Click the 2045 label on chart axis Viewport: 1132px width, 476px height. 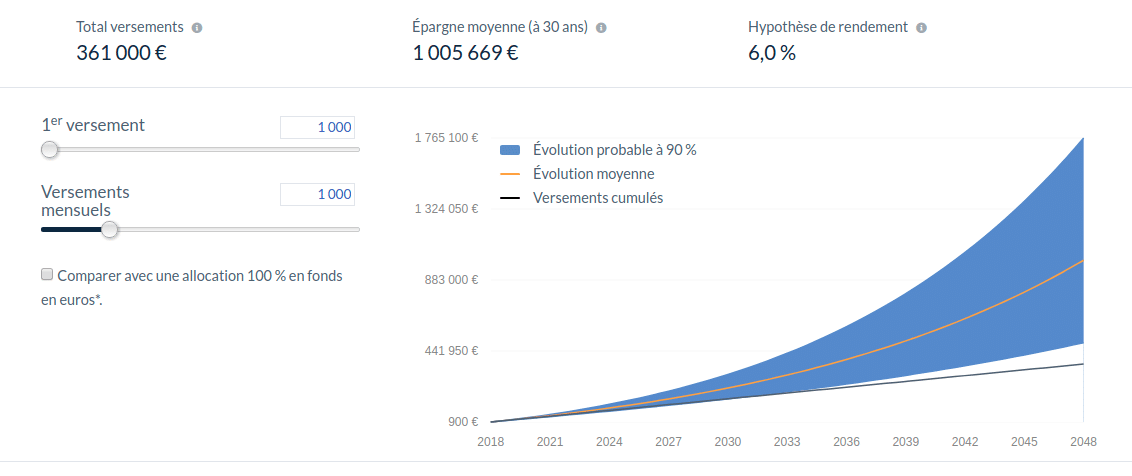click(1024, 442)
